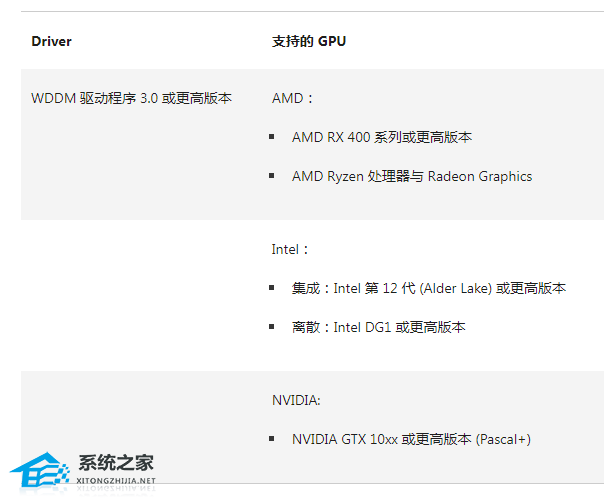The image size is (606, 499).
Task: Select the AMD RX 400 系列或更高版本 entry
Action: click(381, 137)
